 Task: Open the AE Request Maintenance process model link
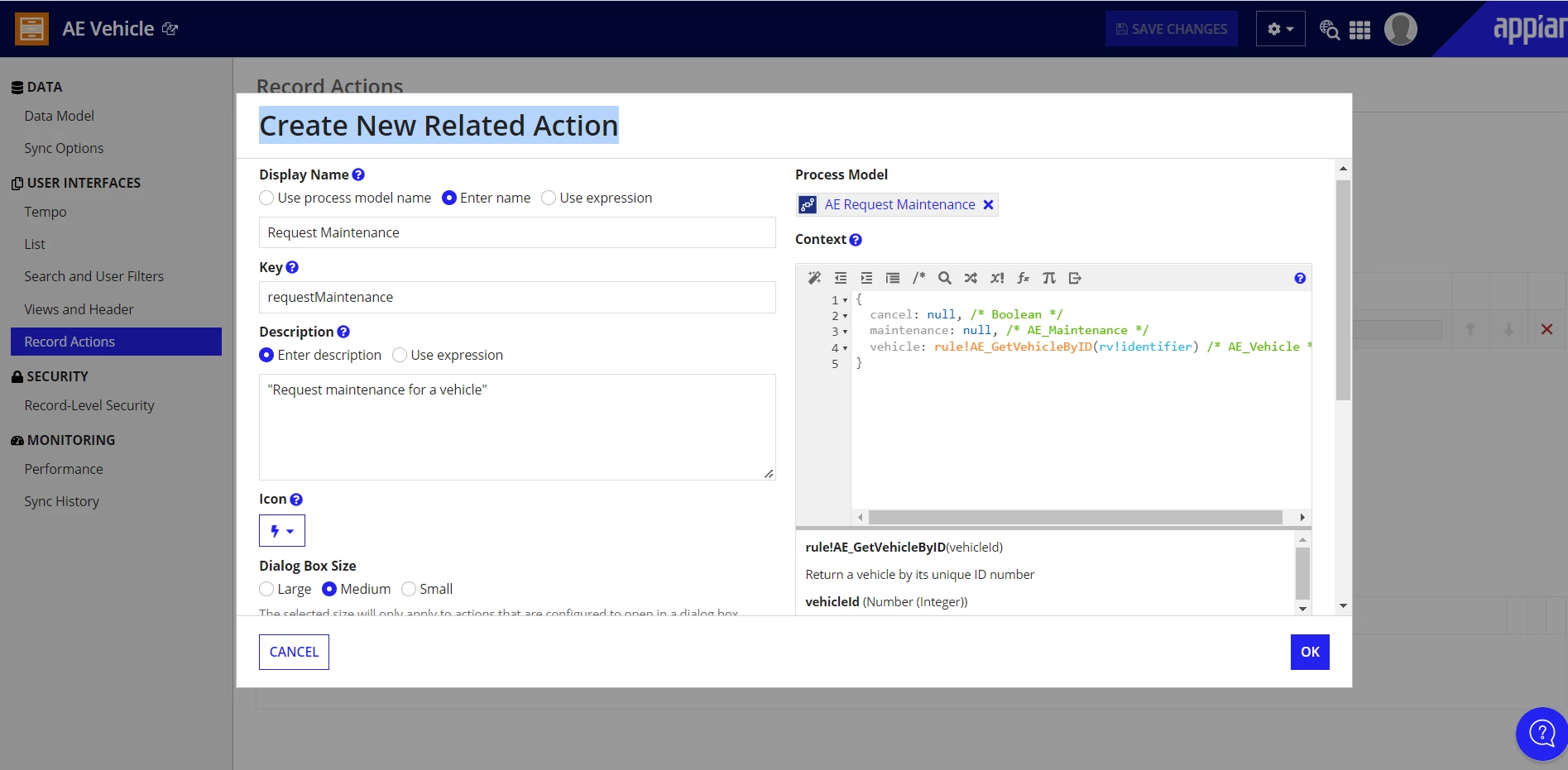pos(899,204)
